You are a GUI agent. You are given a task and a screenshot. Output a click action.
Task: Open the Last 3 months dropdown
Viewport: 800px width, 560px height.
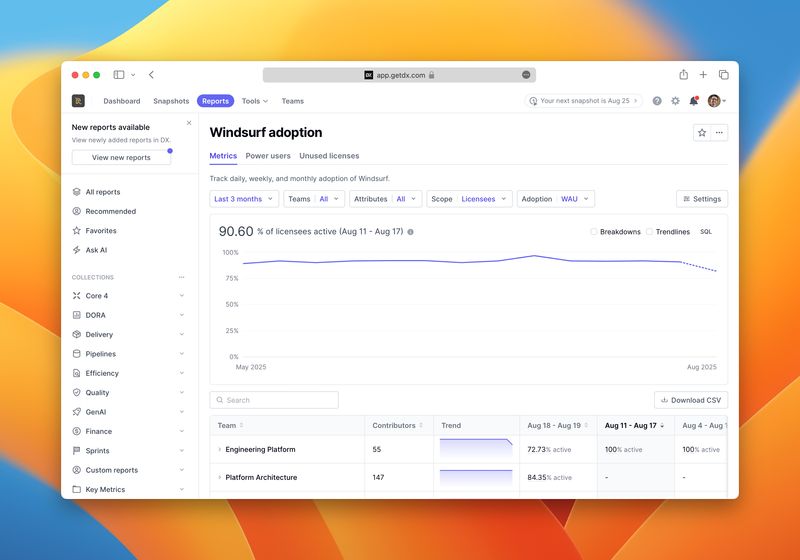click(x=244, y=199)
